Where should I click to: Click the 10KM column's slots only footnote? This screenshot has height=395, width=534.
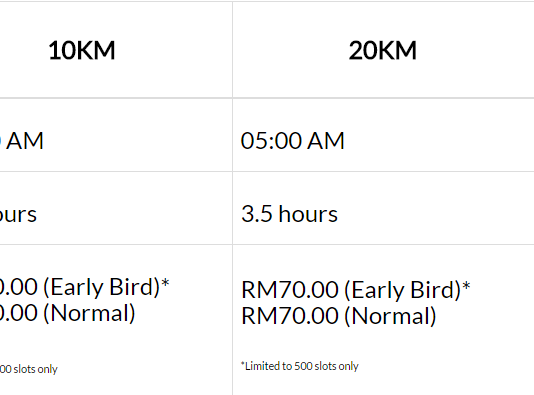[x=29, y=369]
